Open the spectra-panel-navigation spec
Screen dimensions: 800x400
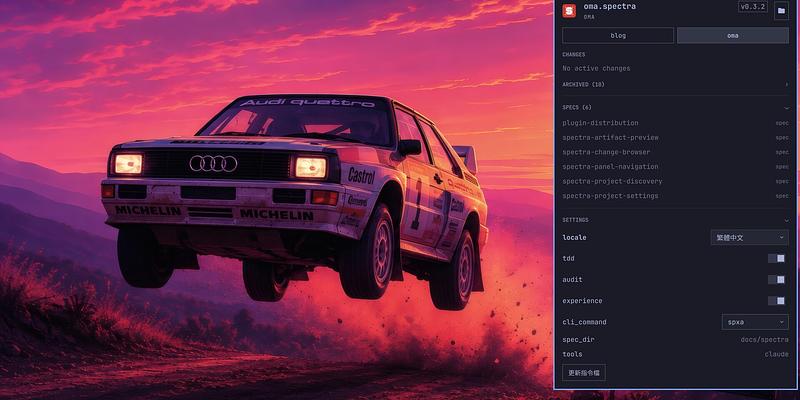676,167
